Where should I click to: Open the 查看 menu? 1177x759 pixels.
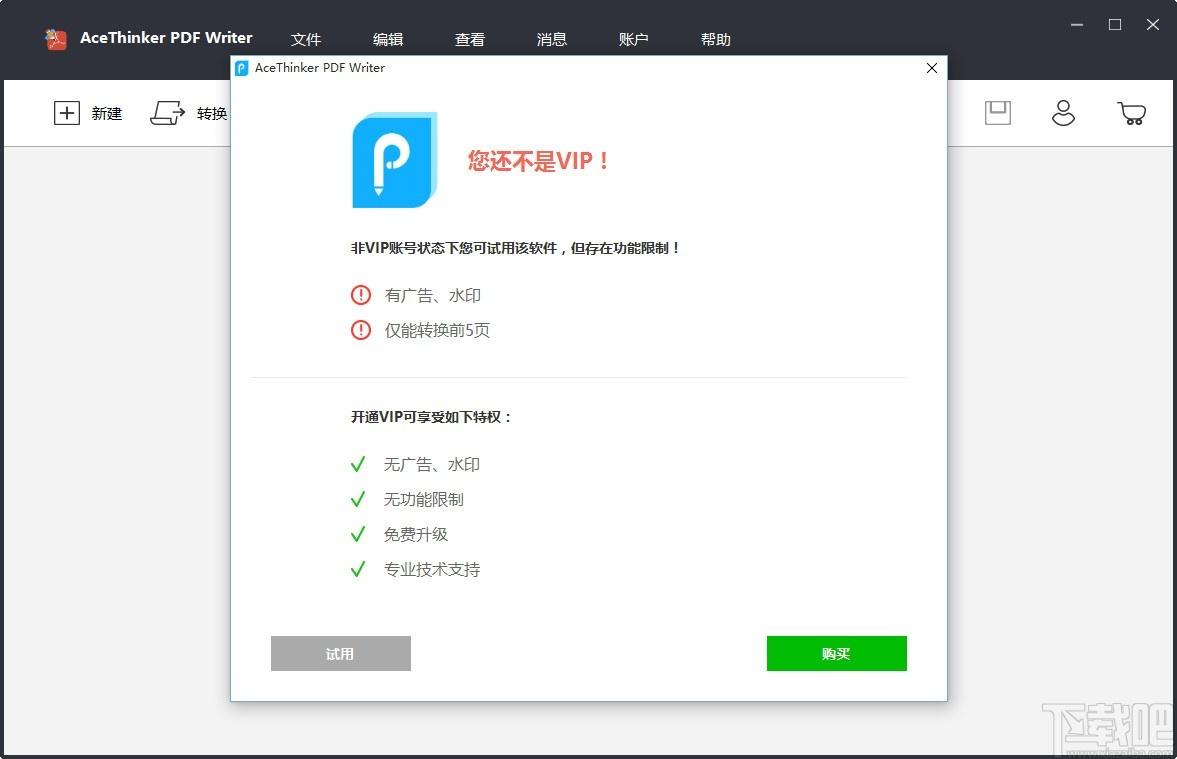(470, 39)
